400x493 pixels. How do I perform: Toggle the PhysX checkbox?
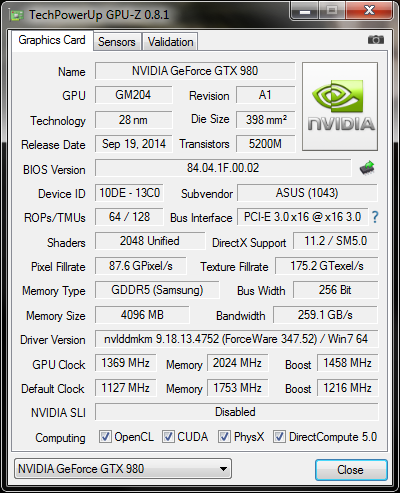[x=224, y=437]
